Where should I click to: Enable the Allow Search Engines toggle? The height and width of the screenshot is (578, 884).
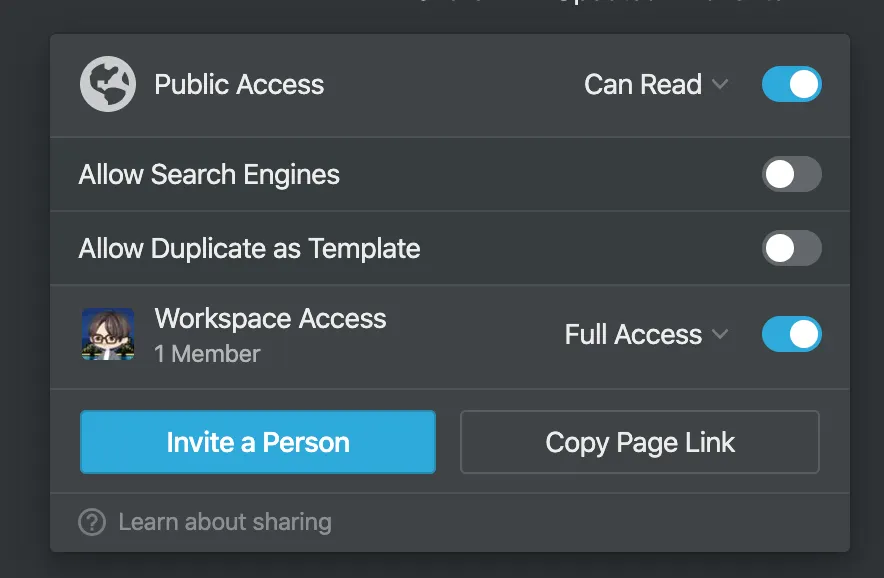point(791,175)
